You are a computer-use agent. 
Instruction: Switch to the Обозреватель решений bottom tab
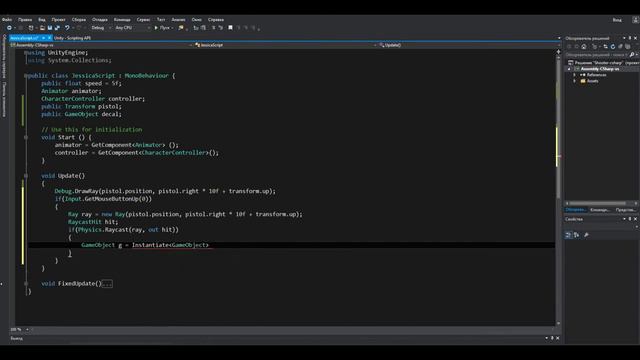576,210
